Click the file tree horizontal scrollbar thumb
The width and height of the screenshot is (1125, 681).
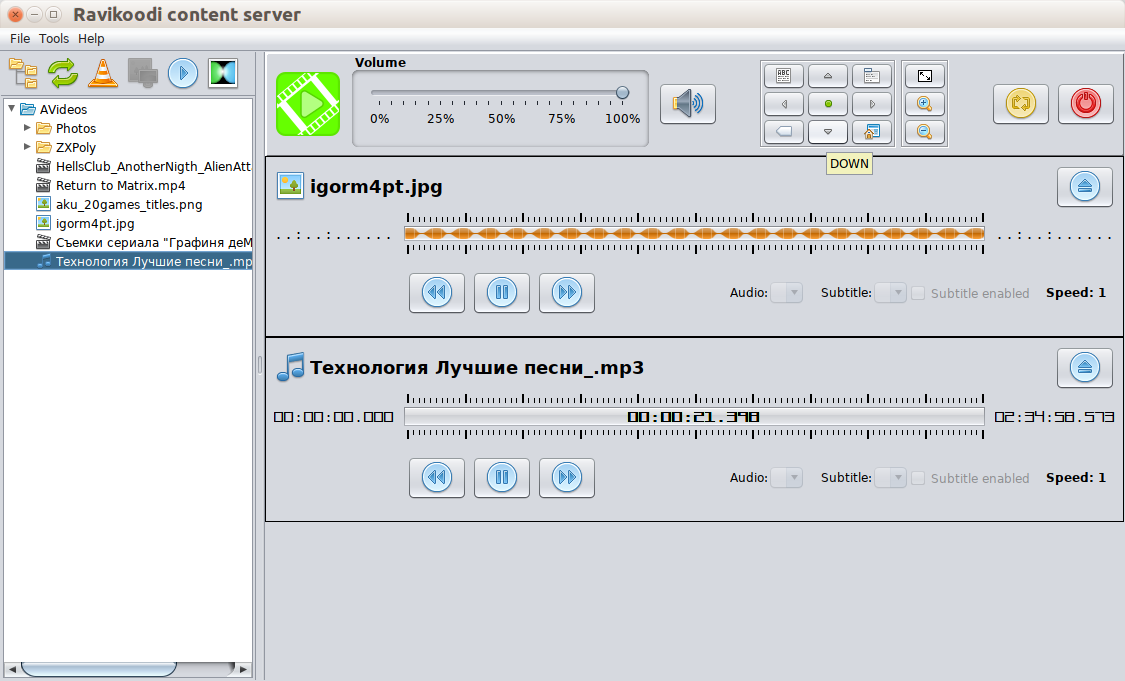(98, 669)
